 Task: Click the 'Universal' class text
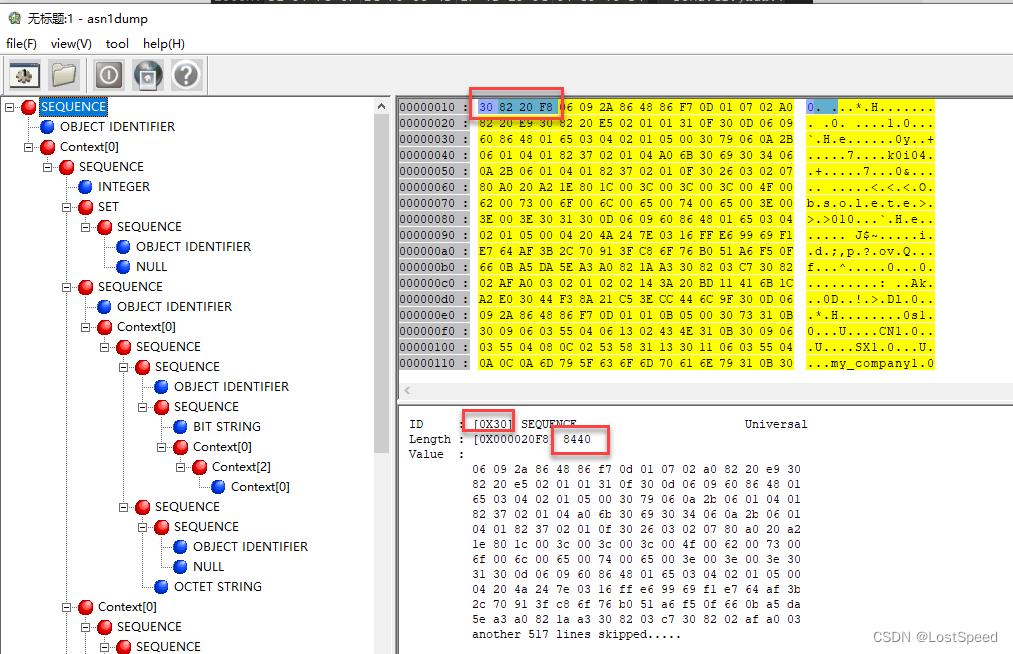775,424
